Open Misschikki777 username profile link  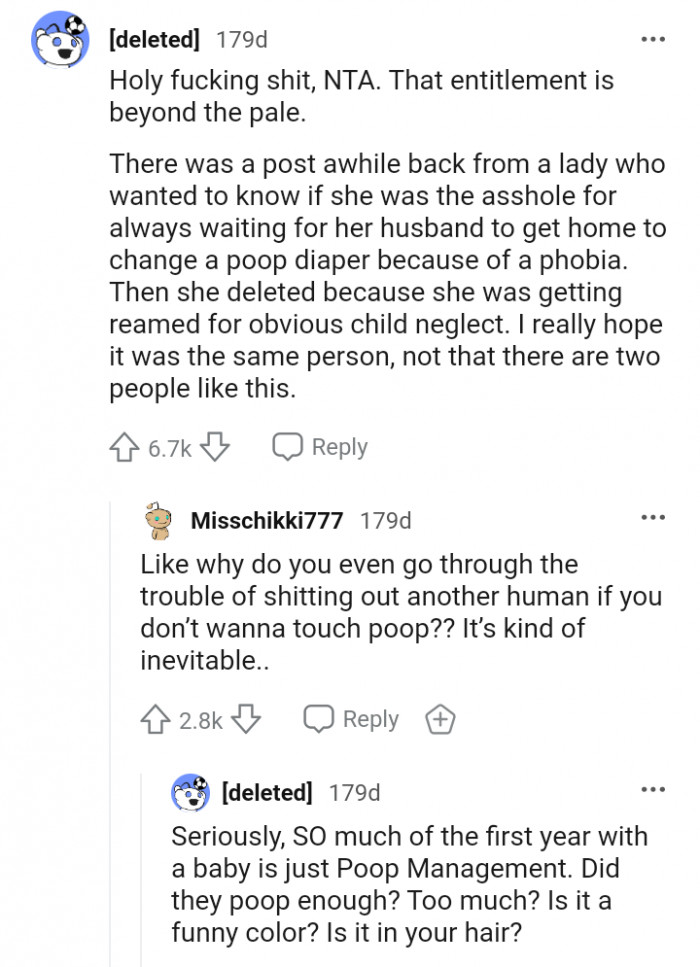266,521
